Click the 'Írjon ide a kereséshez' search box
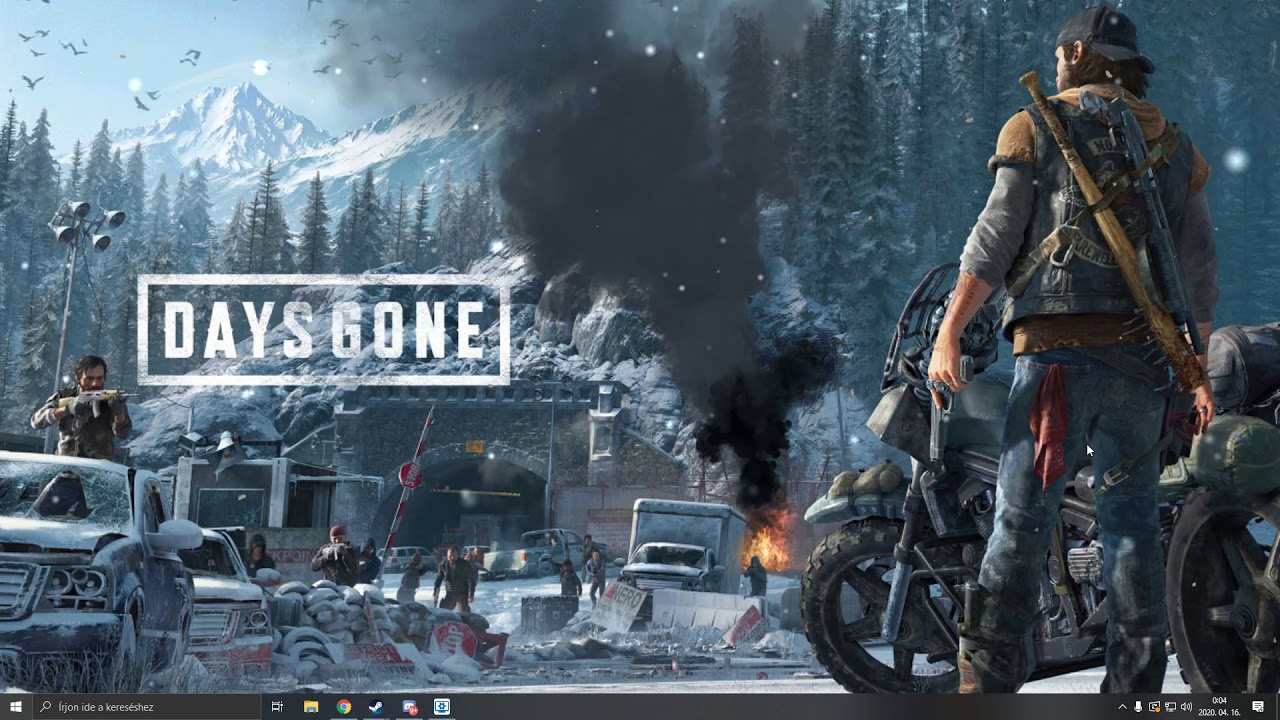The width and height of the screenshot is (1280, 720). tap(150, 707)
